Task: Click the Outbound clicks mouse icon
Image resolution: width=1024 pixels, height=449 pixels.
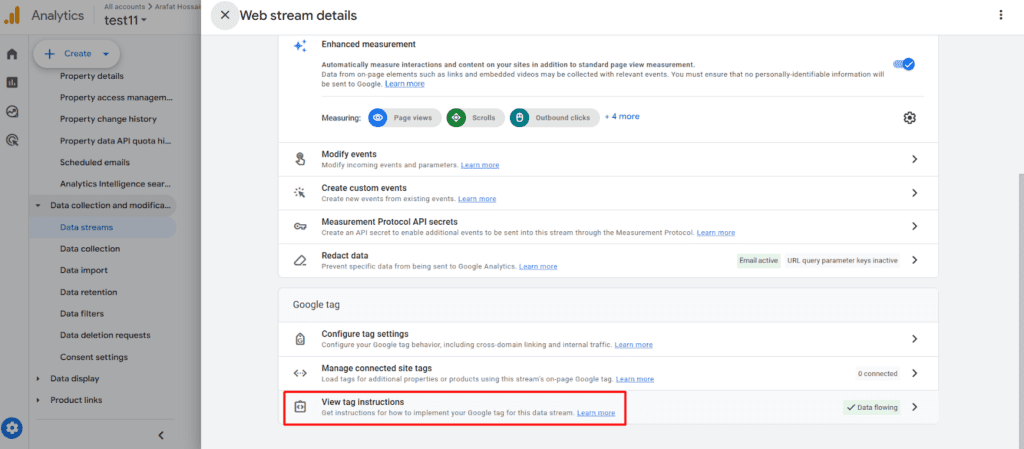Action: point(519,117)
